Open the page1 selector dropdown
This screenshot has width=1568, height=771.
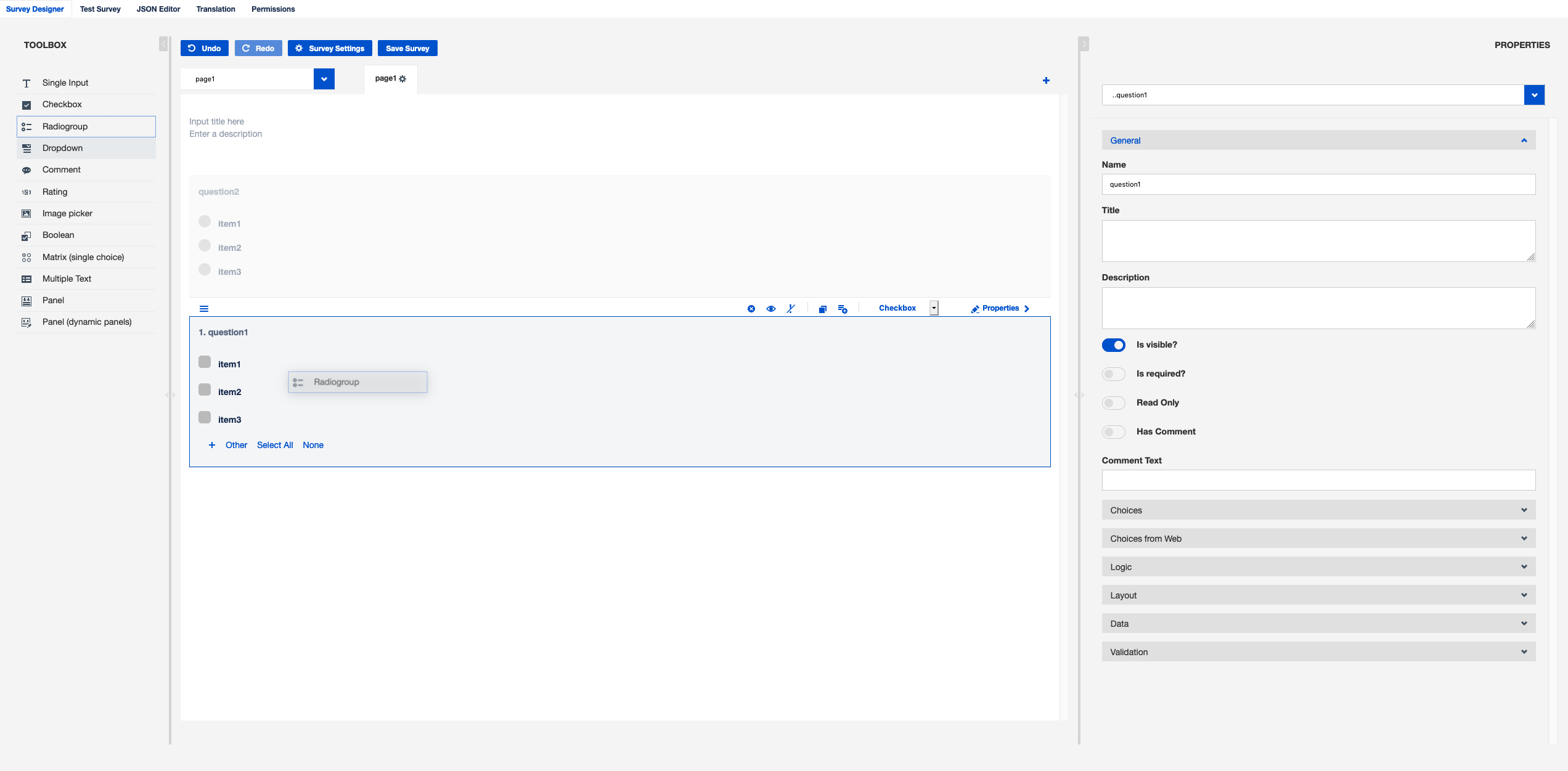(324, 79)
